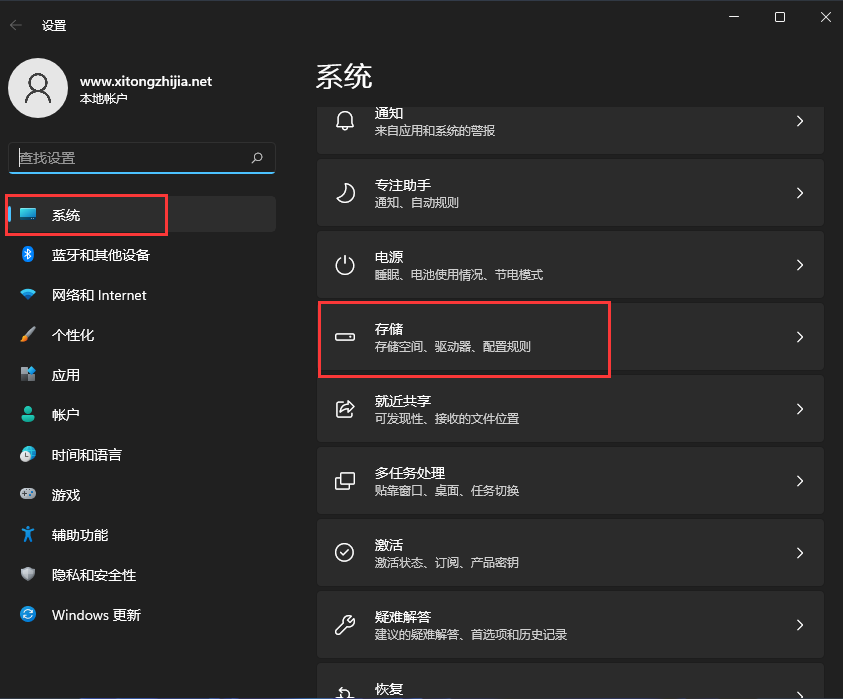The image size is (843, 699).
Task: Click the drive icon beside 存储
Action: [x=345, y=337]
